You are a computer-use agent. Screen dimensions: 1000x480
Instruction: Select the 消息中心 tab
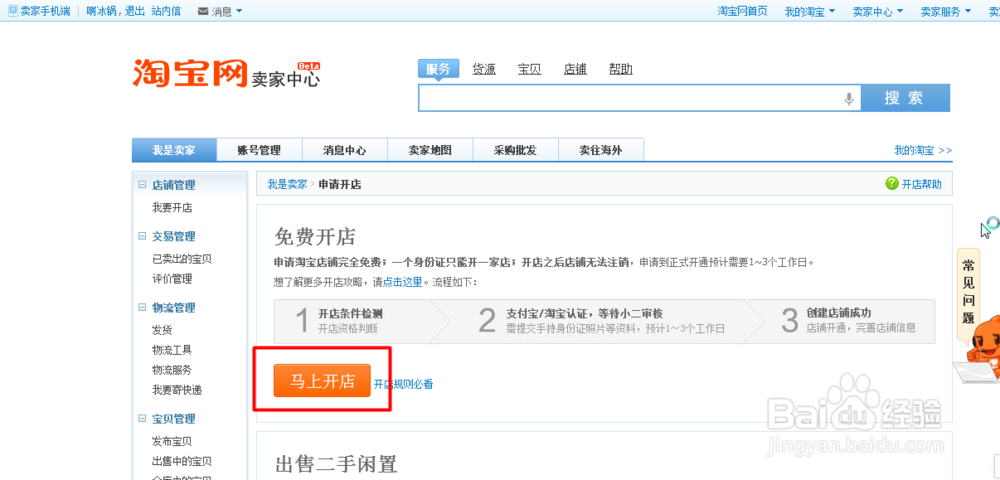click(344, 150)
